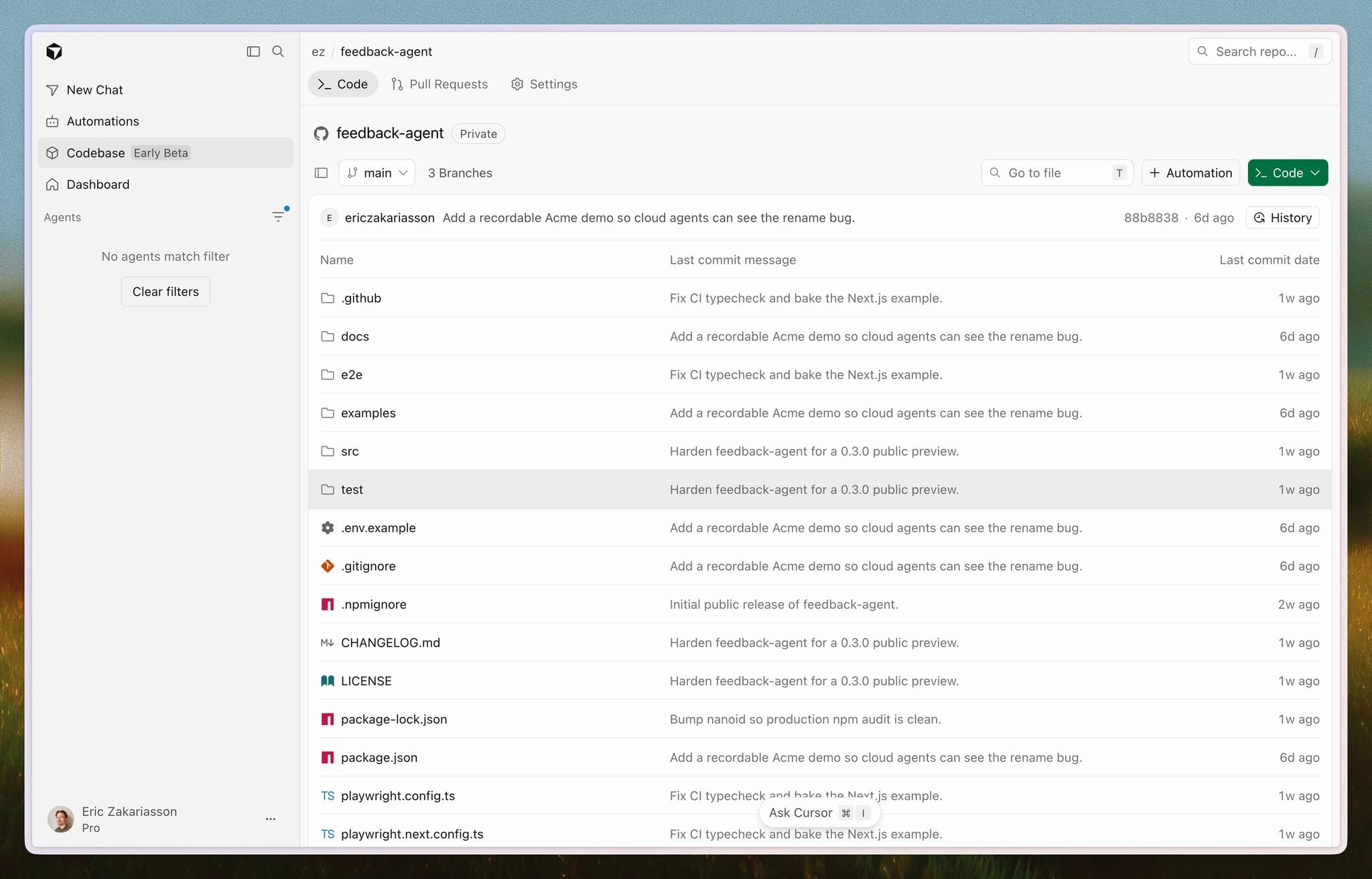
Task: Open .npmignore file
Action: tap(374, 604)
